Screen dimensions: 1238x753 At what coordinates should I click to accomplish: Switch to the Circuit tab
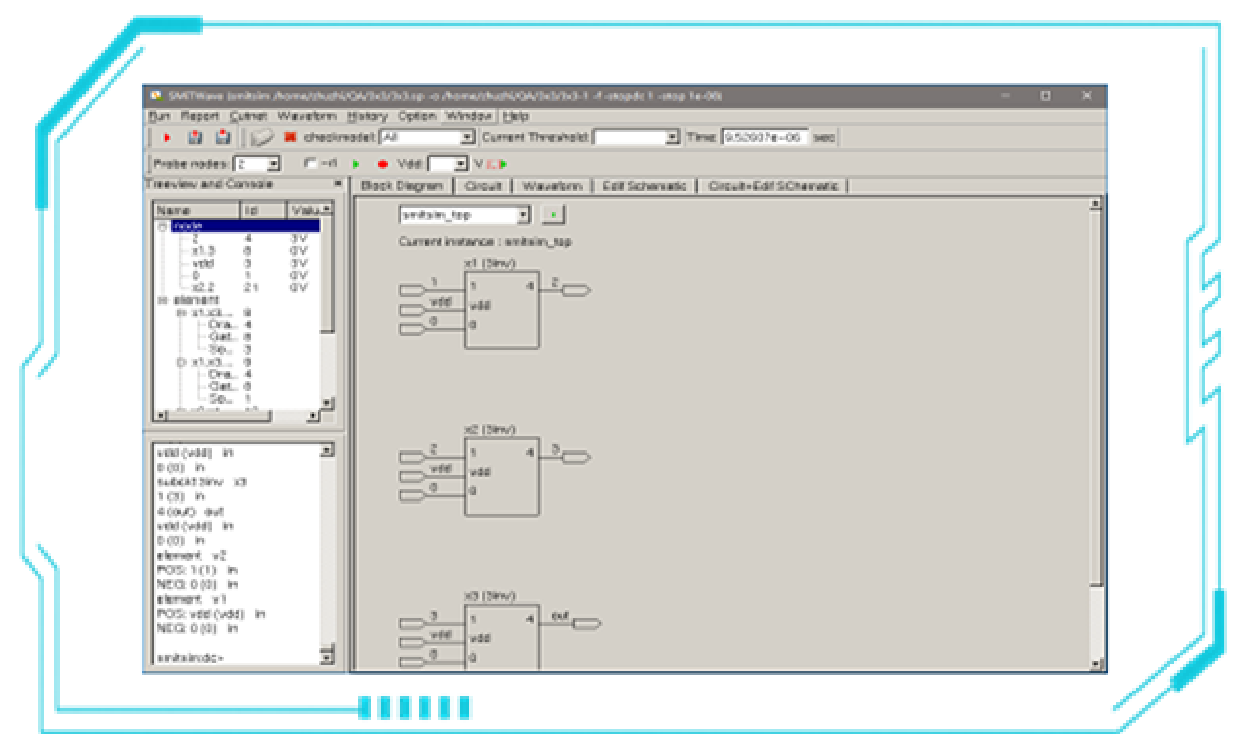tap(483, 186)
